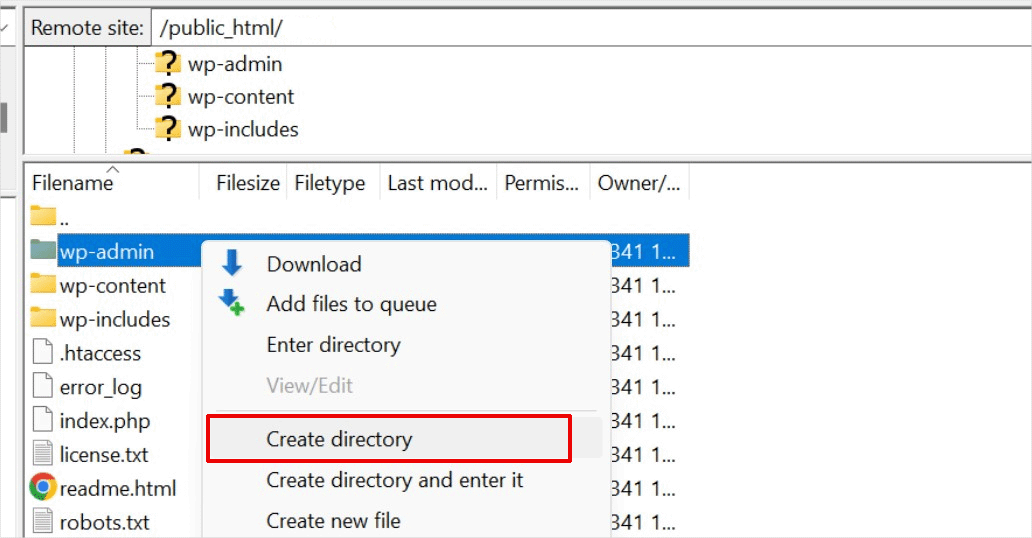Click the wp-content question-mark folder icon in tree
Image resolution: width=1032 pixels, height=538 pixels.
[x=167, y=97]
